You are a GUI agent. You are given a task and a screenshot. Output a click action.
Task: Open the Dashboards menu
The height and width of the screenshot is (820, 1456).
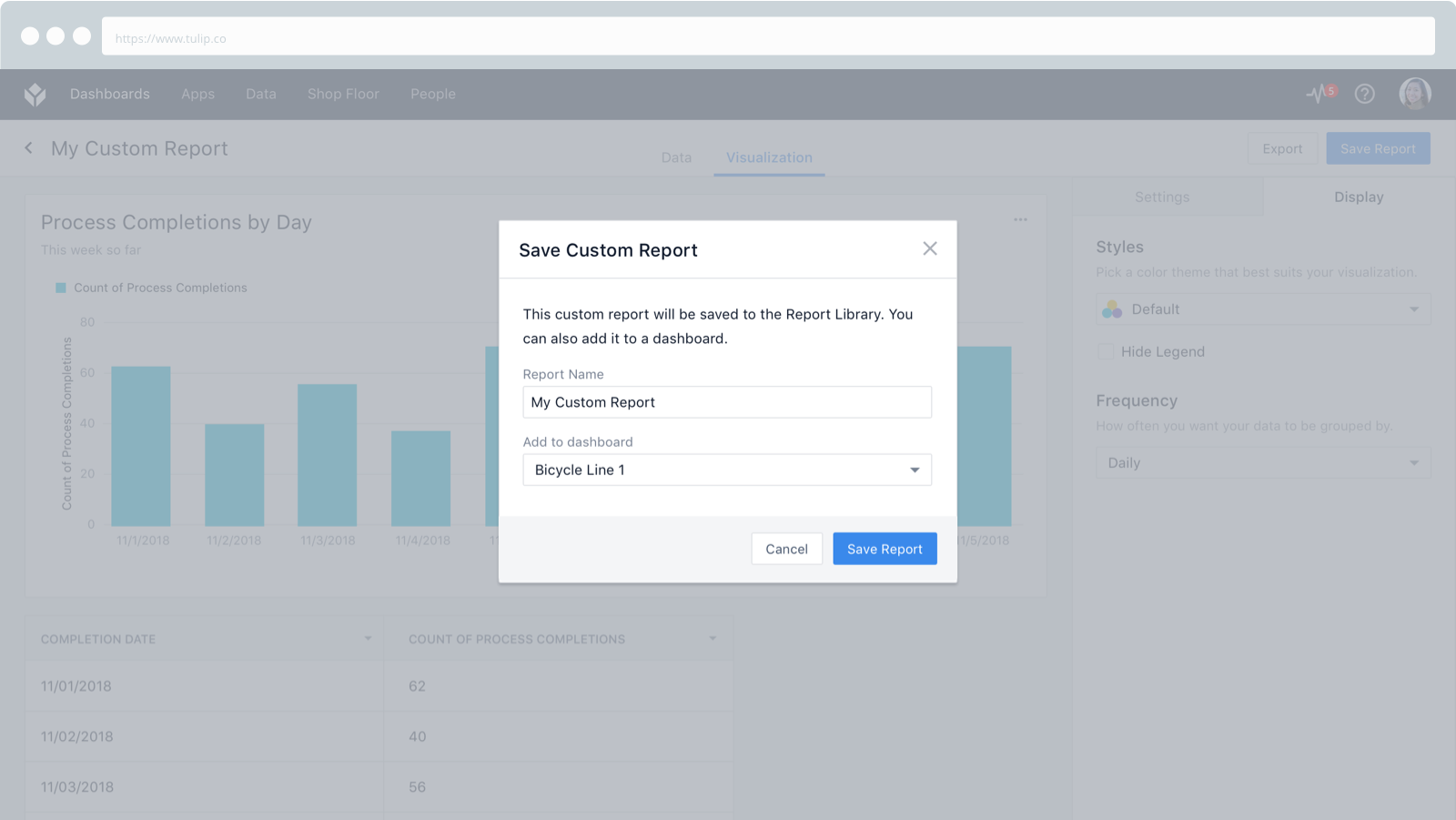[x=110, y=94]
